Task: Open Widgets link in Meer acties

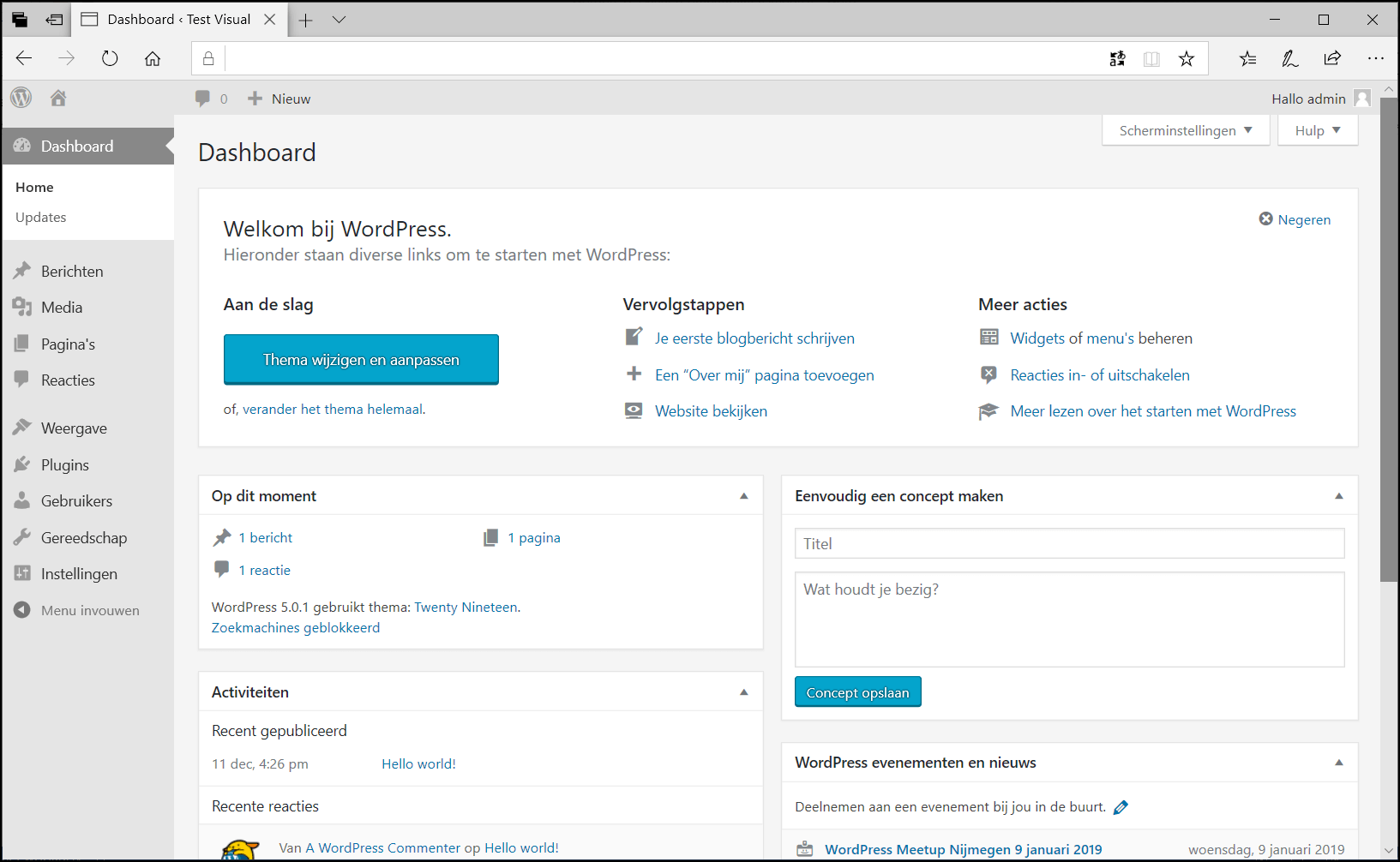Action: click(1036, 338)
